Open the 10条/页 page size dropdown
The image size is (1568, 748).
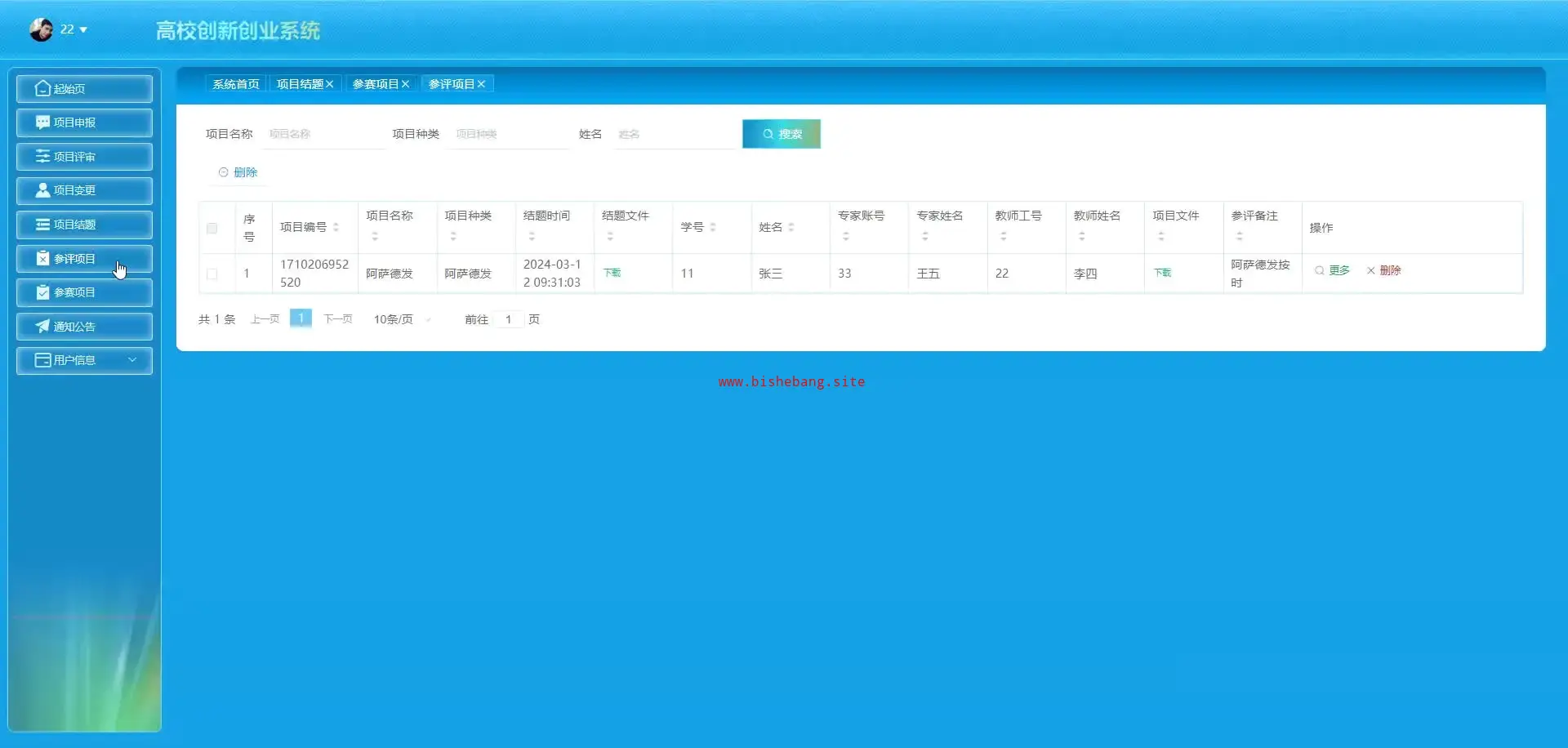402,319
